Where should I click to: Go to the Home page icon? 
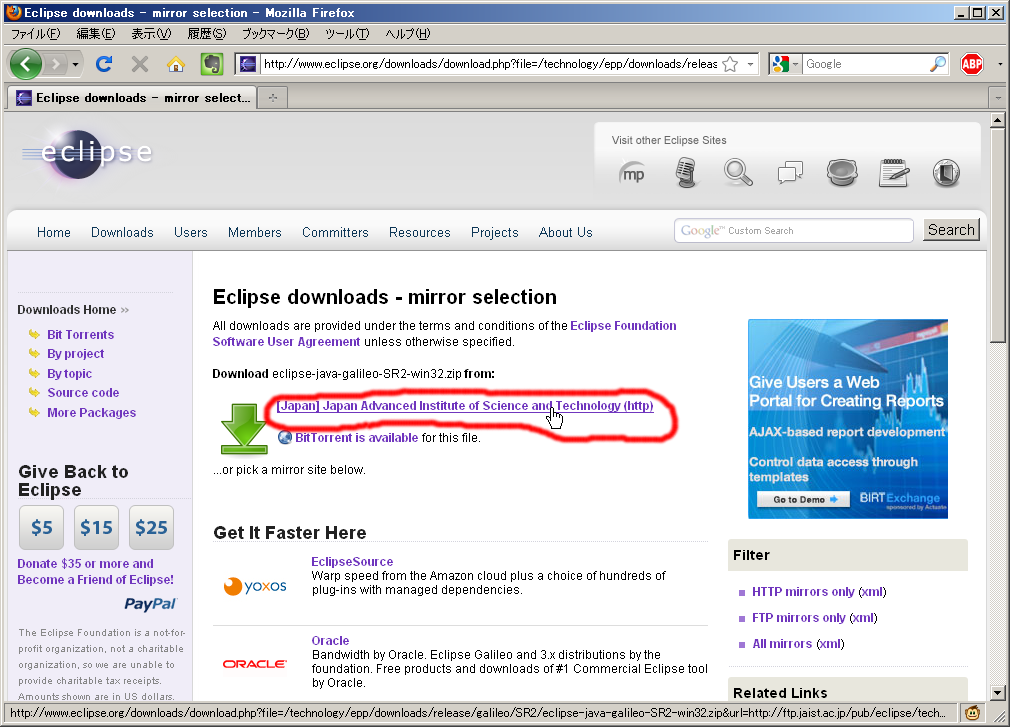click(x=175, y=64)
